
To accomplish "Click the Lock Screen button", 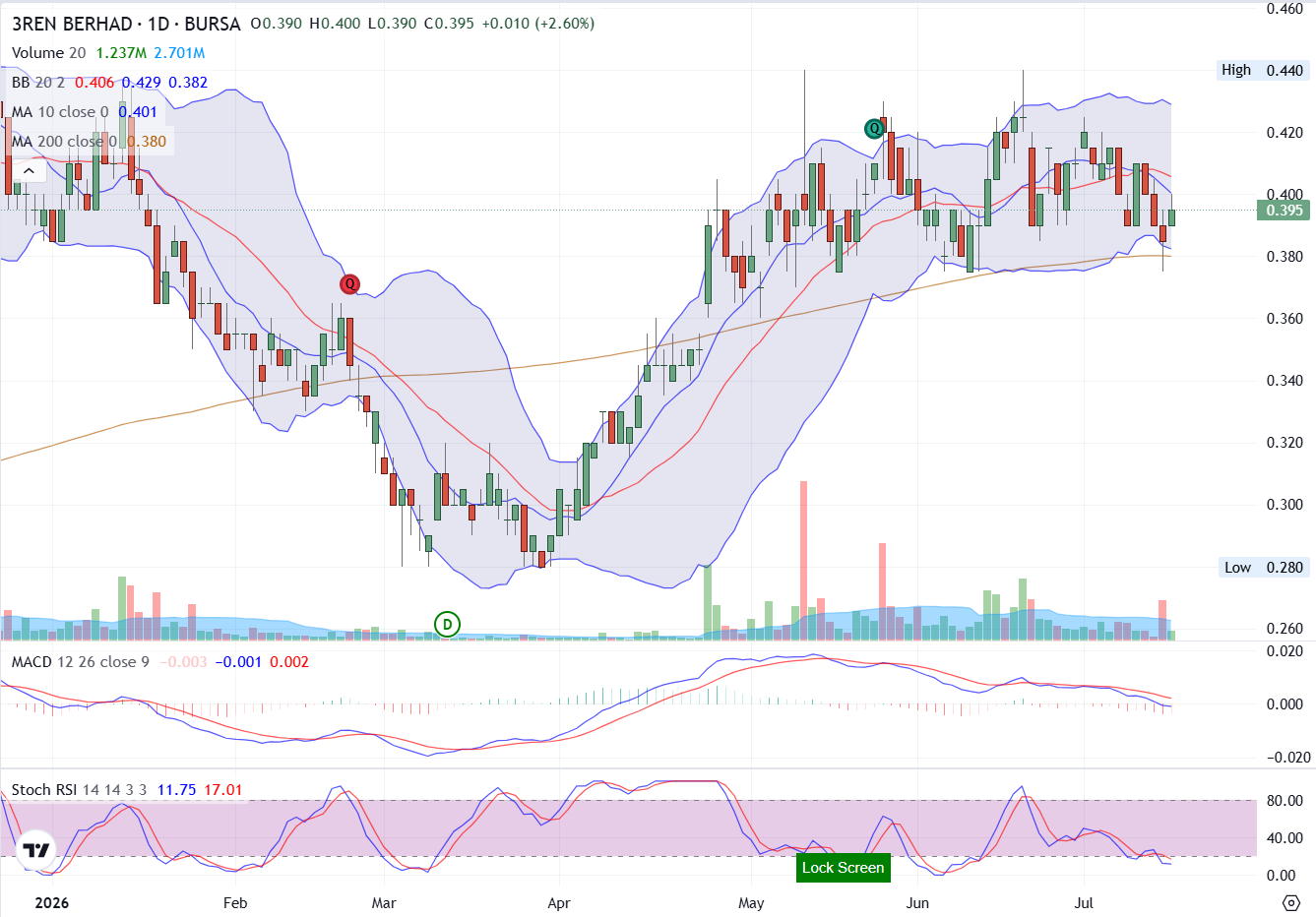I will click(x=843, y=867).
